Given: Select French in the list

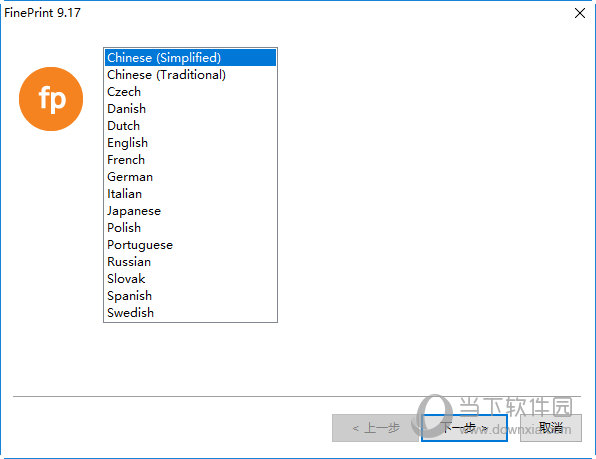Looking at the screenshot, I should point(190,160).
